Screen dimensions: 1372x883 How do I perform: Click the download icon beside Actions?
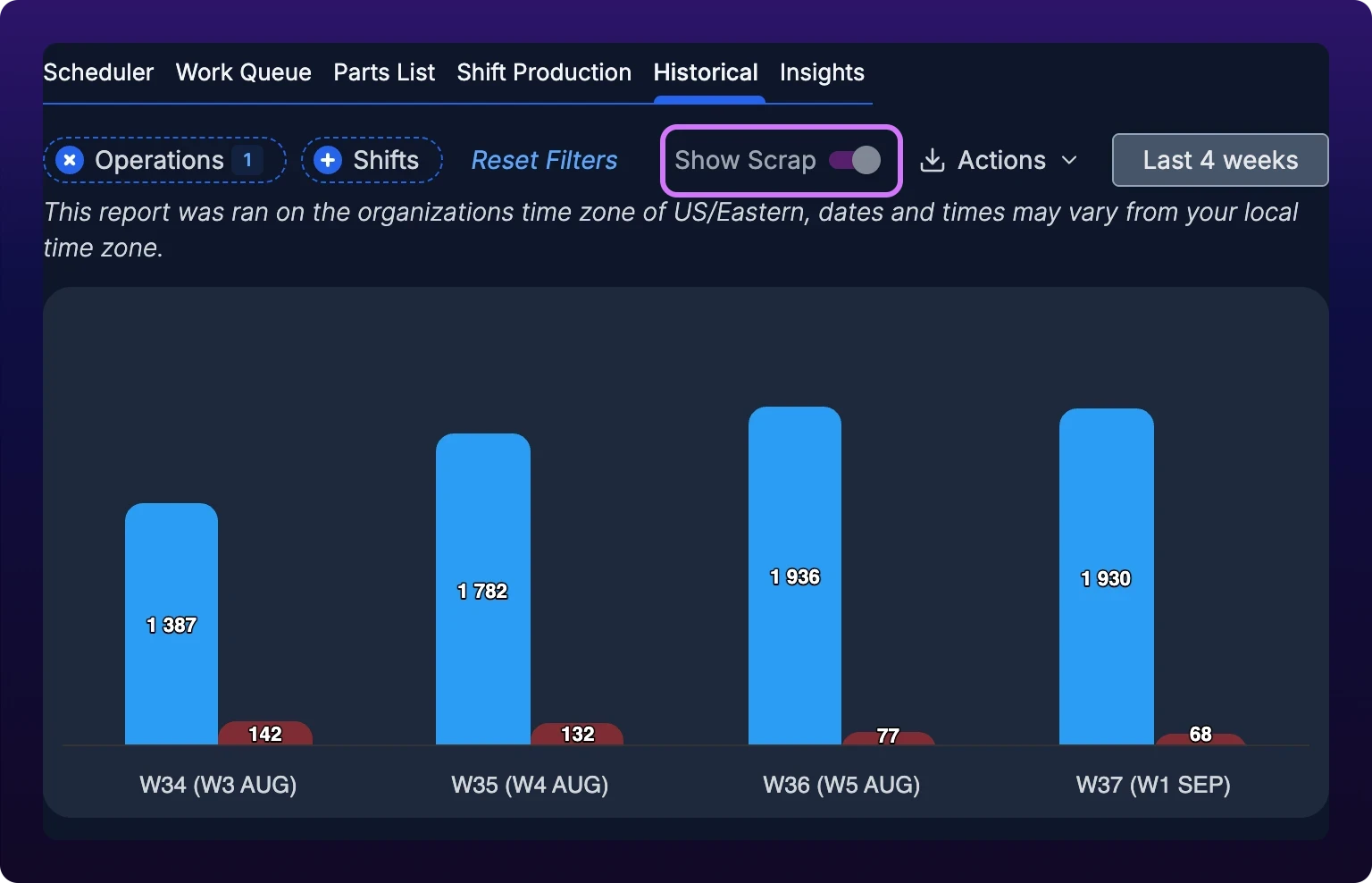933,160
